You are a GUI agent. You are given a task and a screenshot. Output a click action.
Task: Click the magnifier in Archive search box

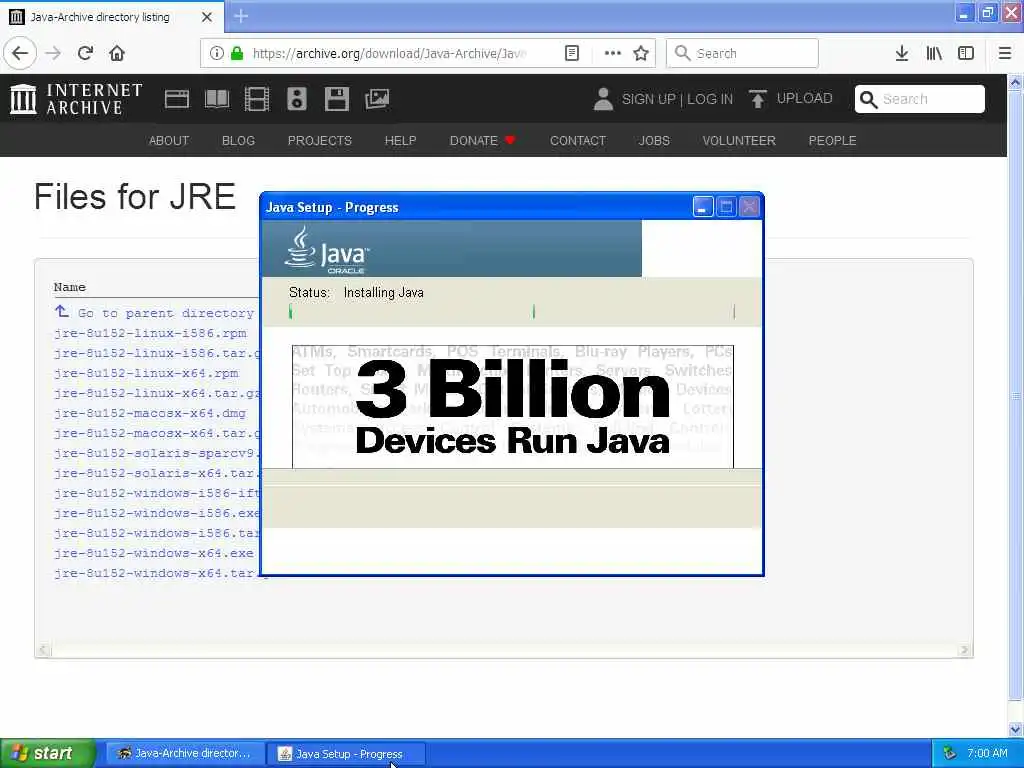[868, 99]
